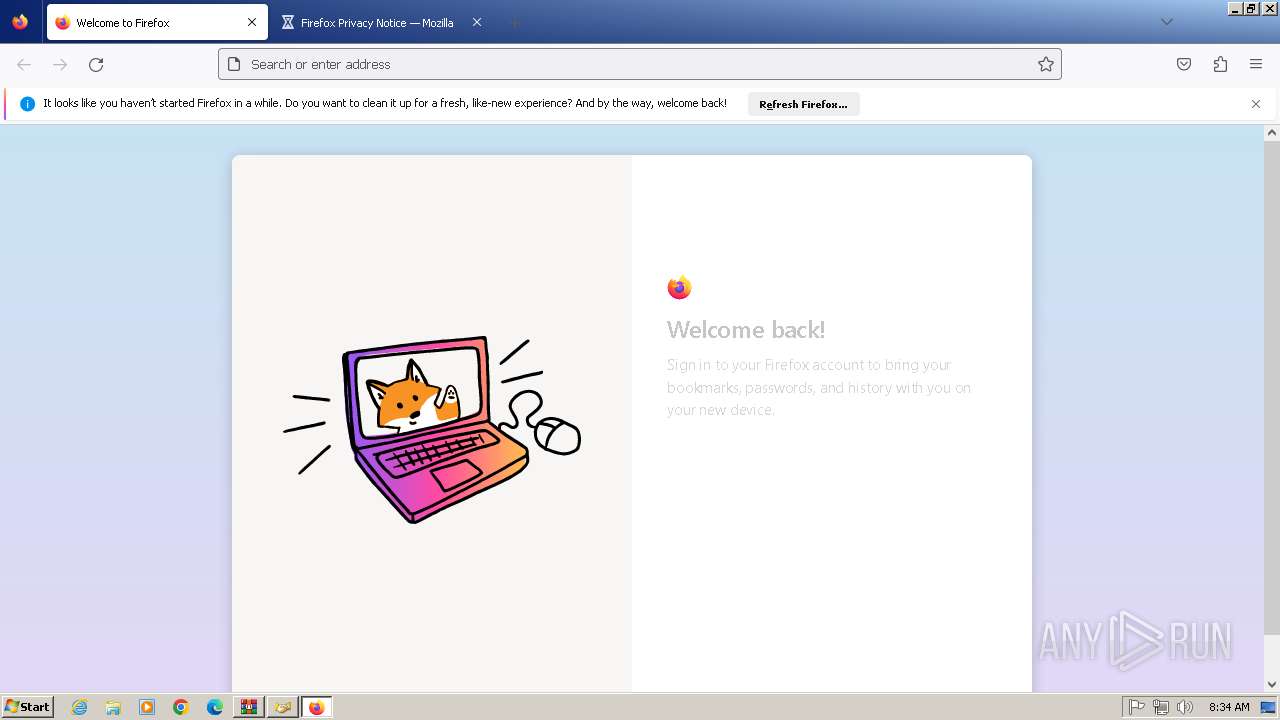Screen dimensions: 1280x720
Task: Go back one page
Action: (24, 64)
